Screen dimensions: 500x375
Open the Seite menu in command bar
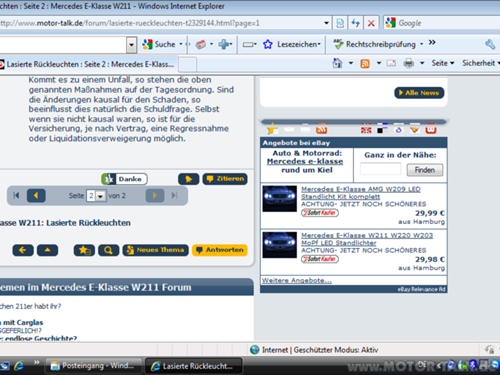tap(443, 63)
